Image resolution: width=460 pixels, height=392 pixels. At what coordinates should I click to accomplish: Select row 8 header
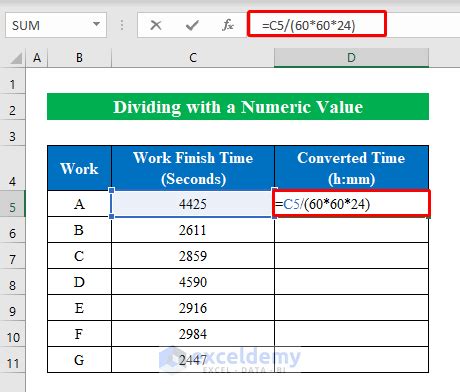point(13,282)
